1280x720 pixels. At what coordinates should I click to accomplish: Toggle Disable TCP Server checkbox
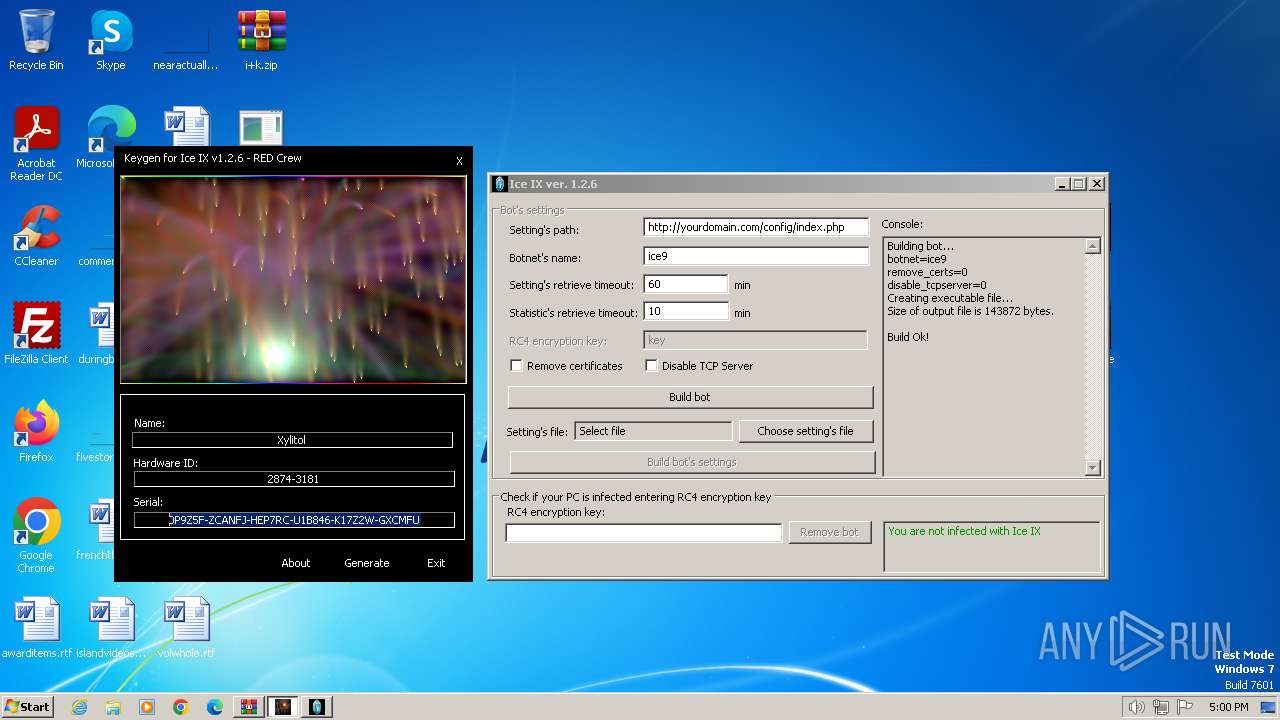pyautogui.click(x=651, y=366)
